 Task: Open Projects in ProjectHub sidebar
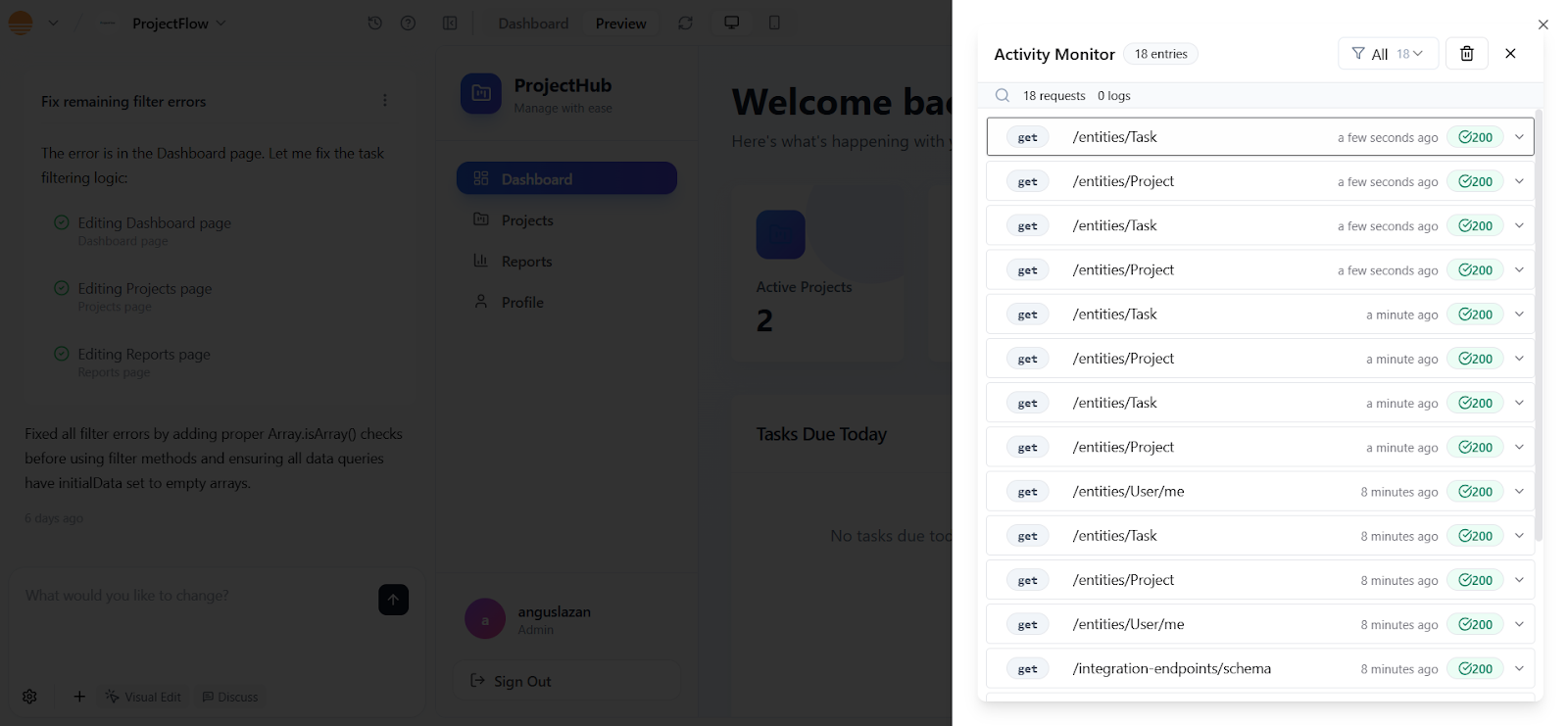pyautogui.click(x=566, y=219)
